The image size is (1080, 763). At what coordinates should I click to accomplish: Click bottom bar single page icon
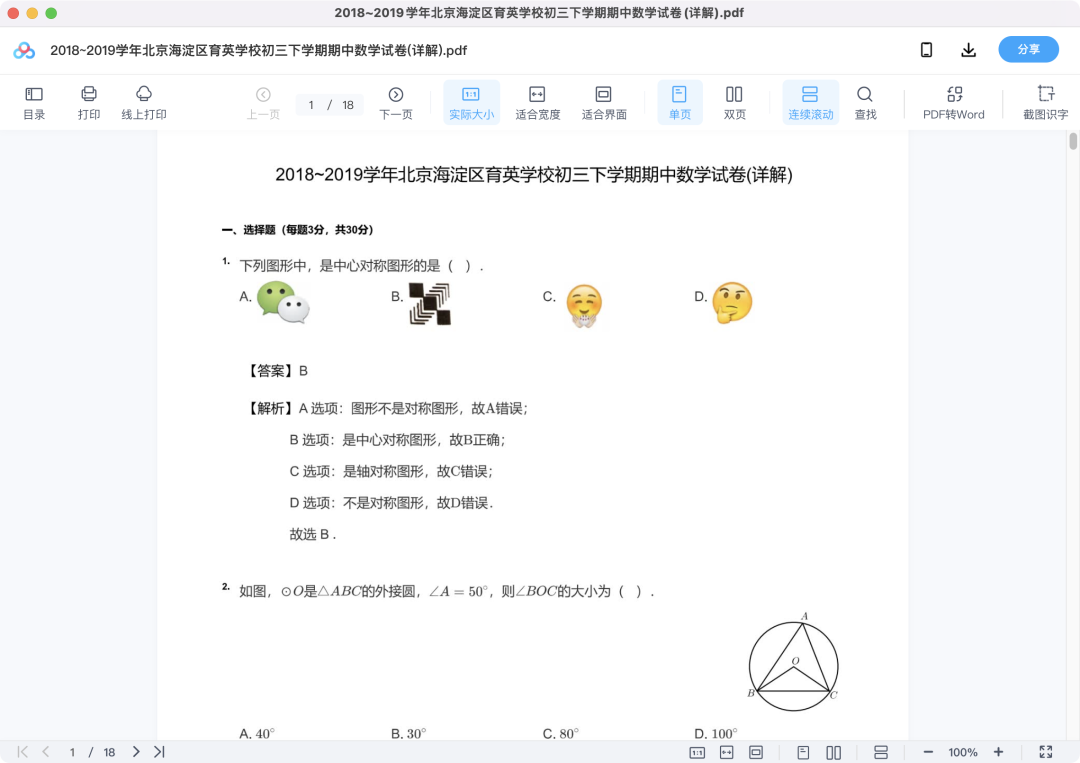pyautogui.click(x=803, y=753)
